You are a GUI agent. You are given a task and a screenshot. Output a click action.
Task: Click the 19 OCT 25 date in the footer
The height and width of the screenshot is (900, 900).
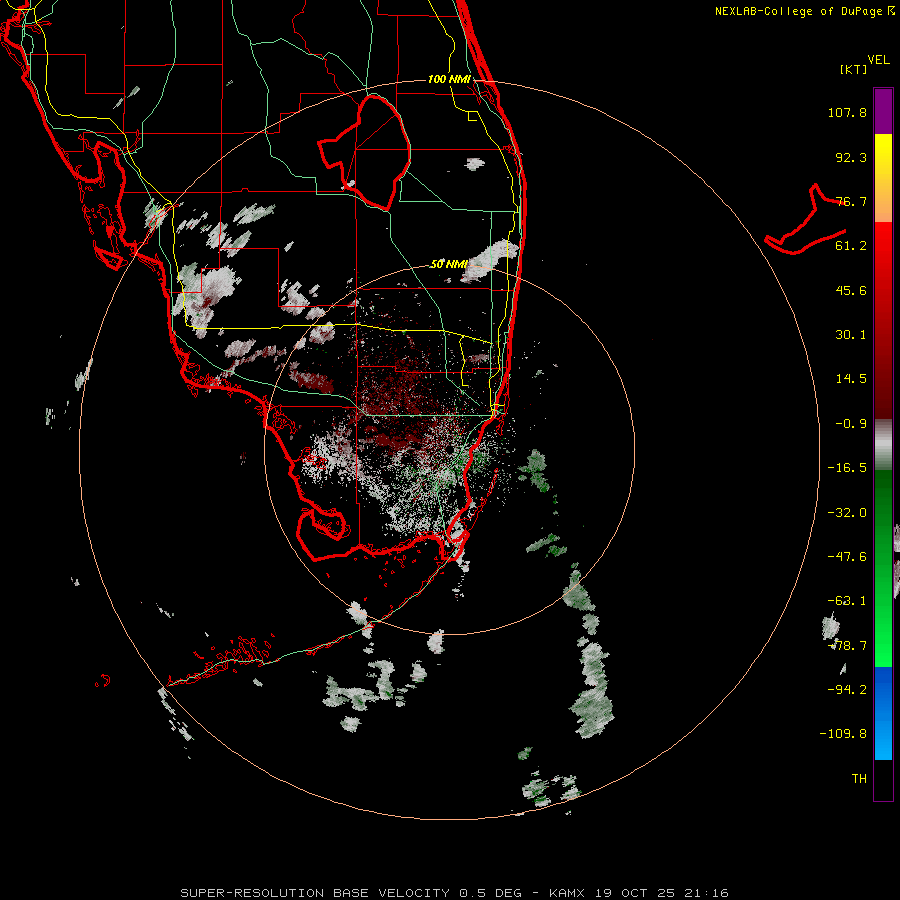[634, 893]
